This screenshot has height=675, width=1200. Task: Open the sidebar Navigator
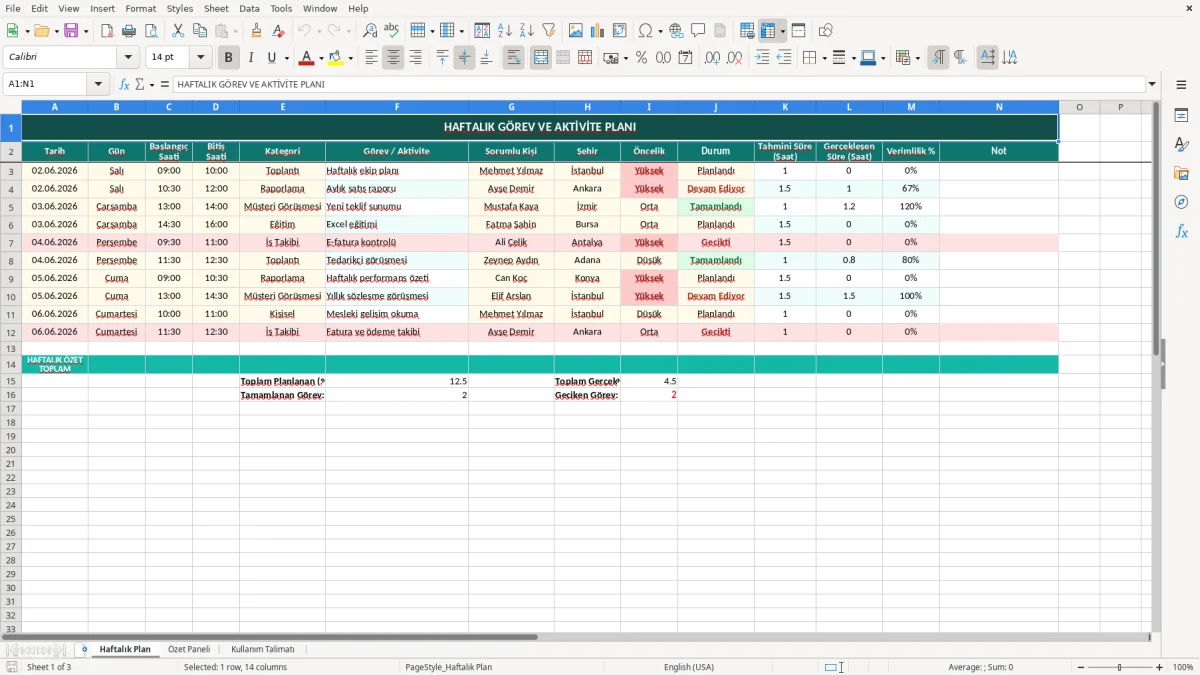(1181, 203)
